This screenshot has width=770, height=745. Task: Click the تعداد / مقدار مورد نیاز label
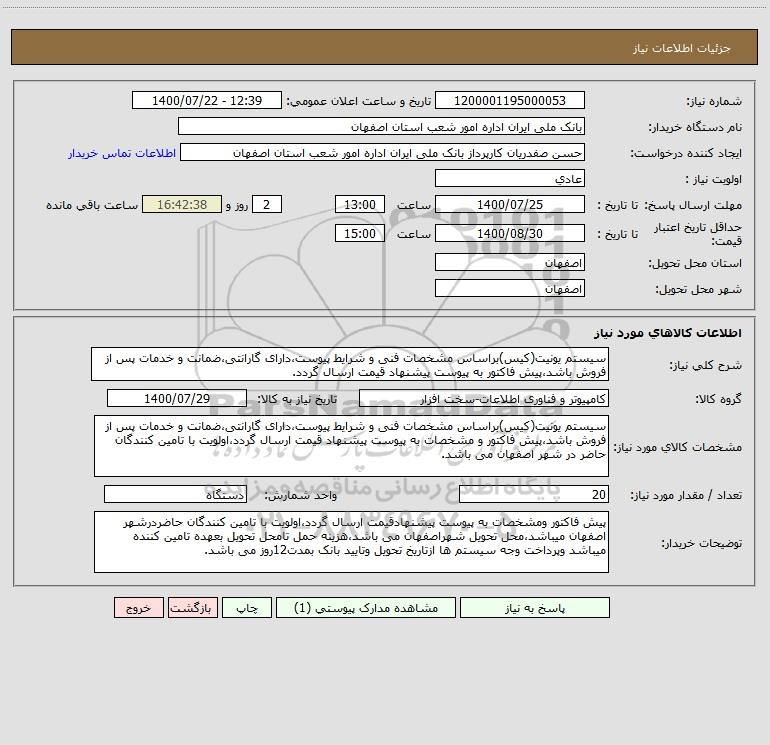pos(686,495)
